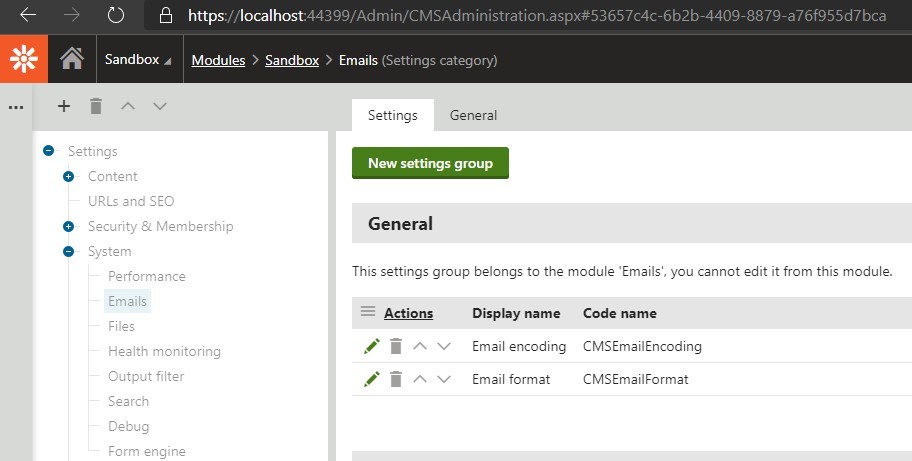The height and width of the screenshot is (461, 912).
Task: Select the Content tree item
Action: [112, 176]
